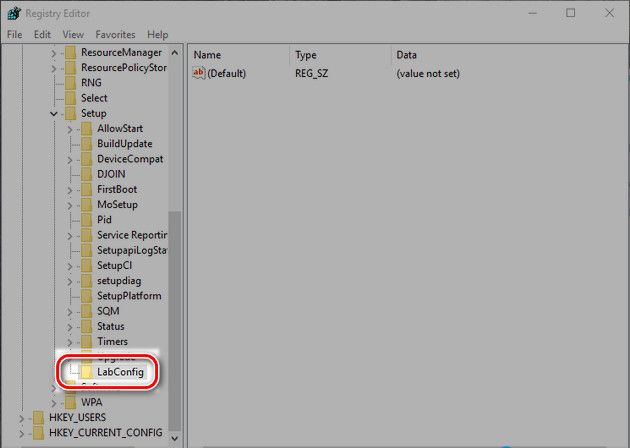Expand the Timers key
Screen dimensions: 630x448
click(70, 342)
